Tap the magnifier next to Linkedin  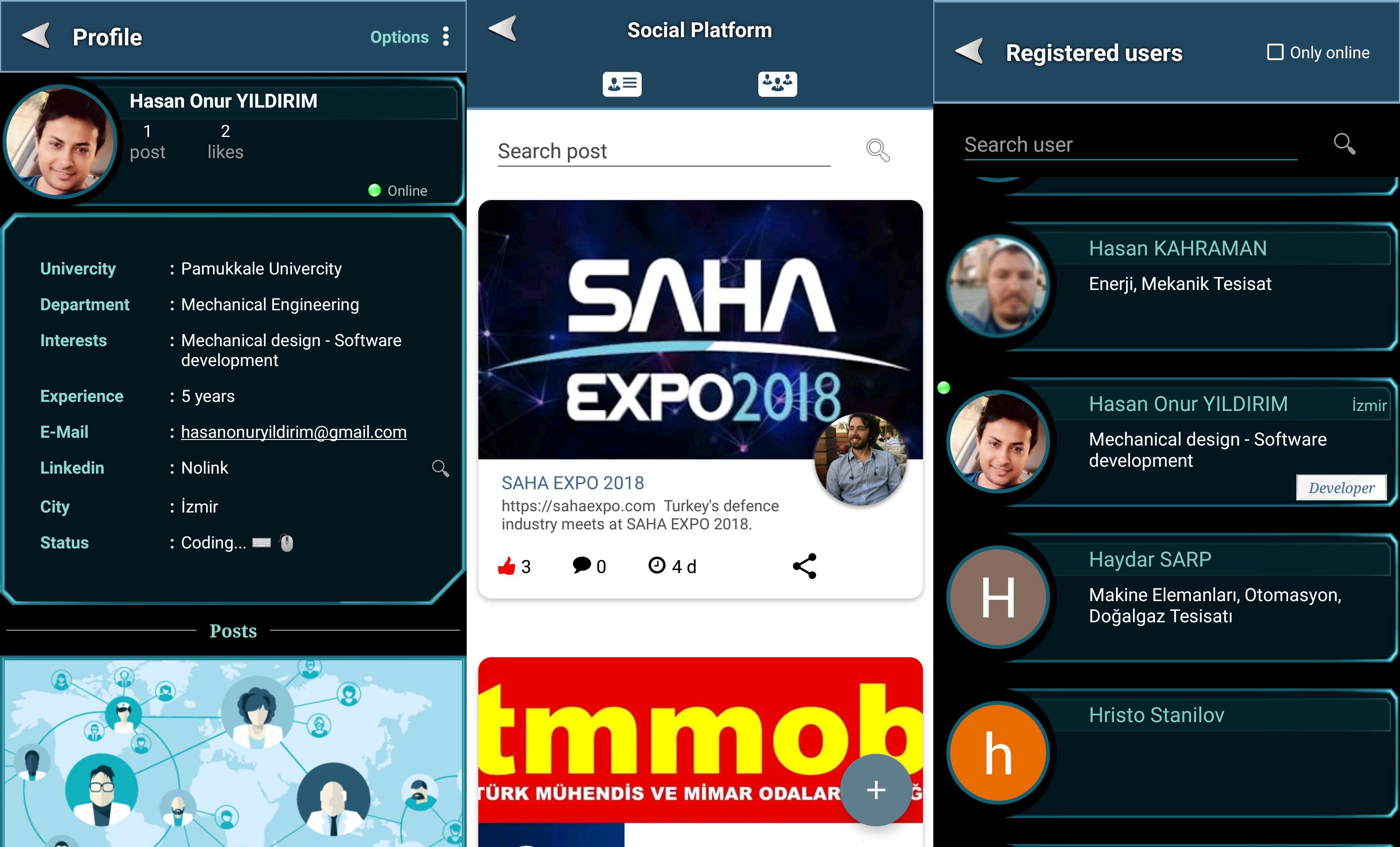click(440, 468)
